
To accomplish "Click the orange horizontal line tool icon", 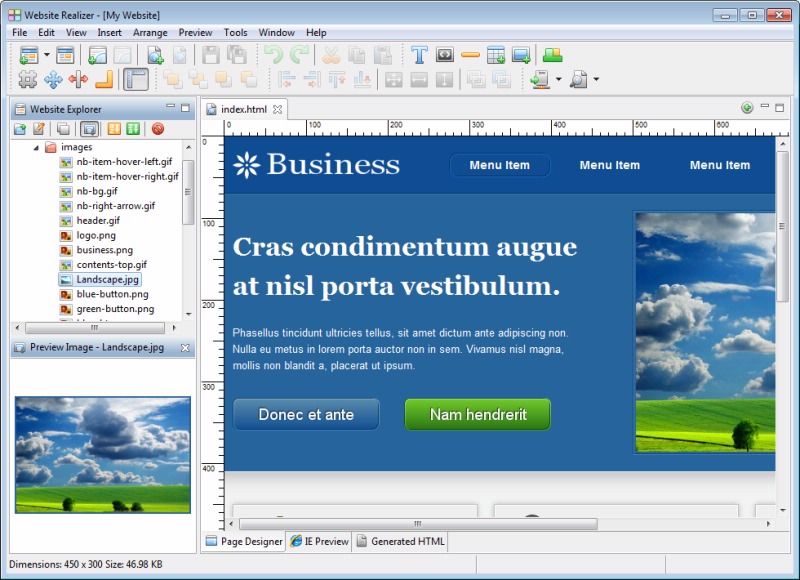I will [x=470, y=55].
